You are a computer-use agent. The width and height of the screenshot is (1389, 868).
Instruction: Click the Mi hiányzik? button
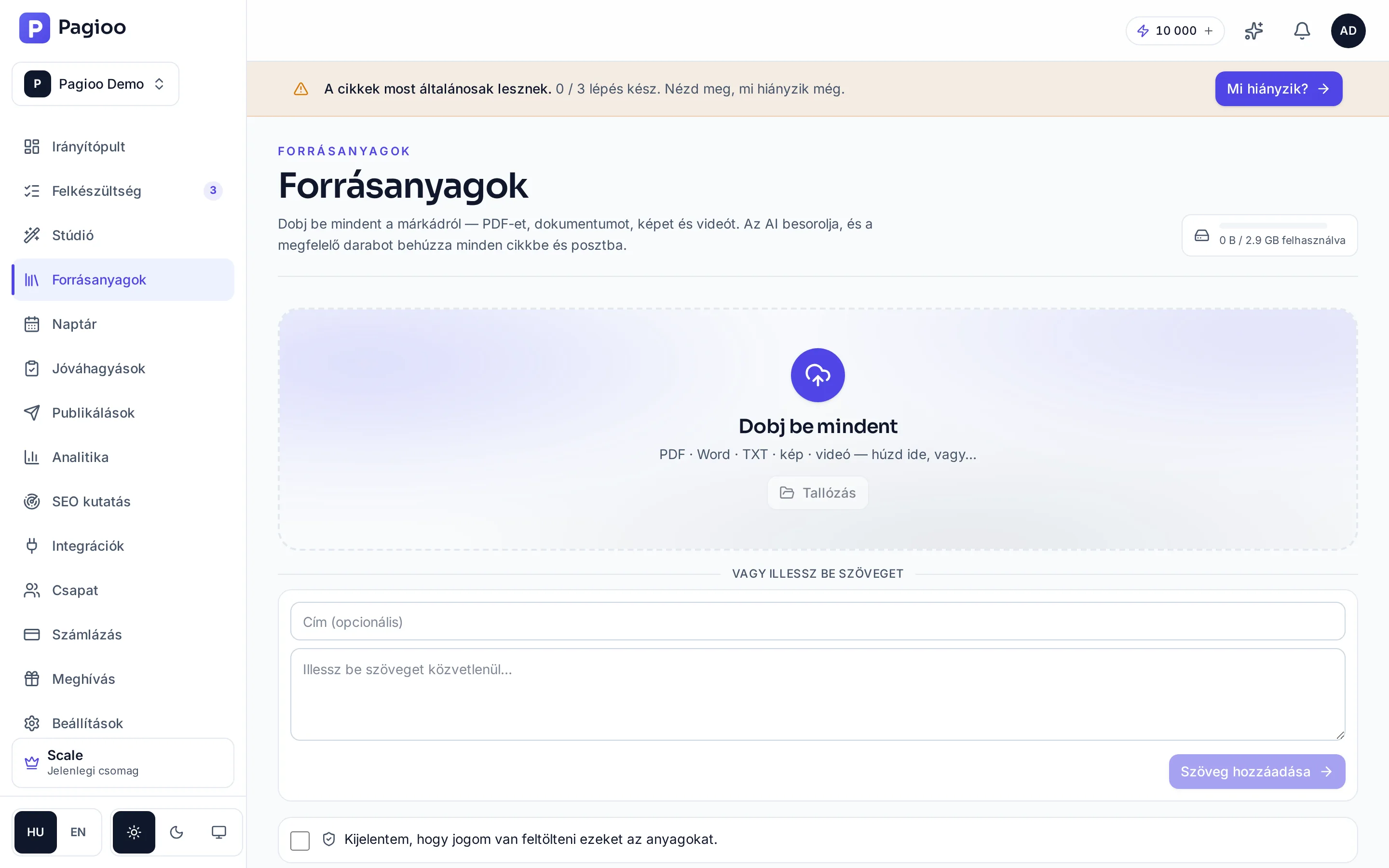tap(1278, 89)
